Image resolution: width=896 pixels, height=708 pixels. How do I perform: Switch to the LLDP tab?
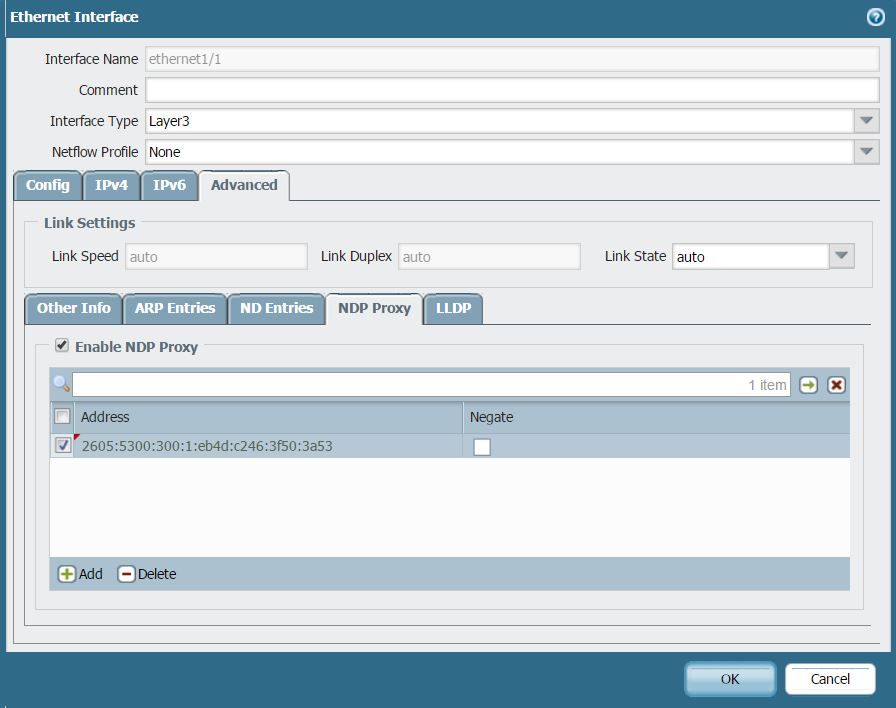click(453, 308)
